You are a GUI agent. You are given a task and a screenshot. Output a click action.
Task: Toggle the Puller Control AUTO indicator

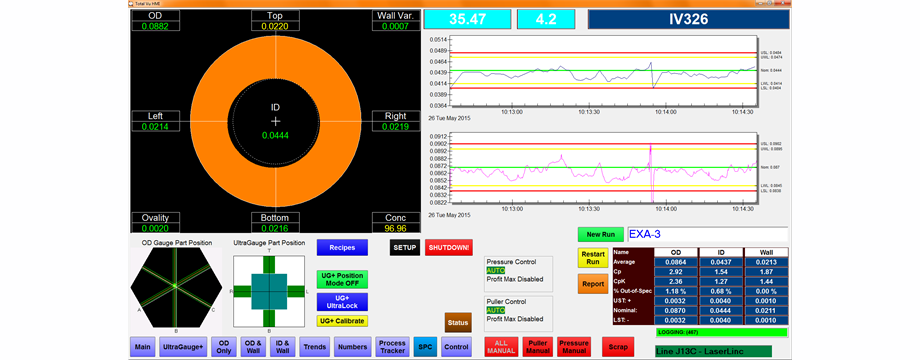[x=496, y=310]
